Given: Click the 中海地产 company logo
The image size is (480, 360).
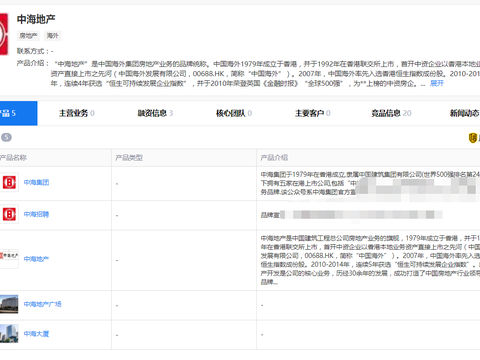Looking at the screenshot, I should [4, 34].
